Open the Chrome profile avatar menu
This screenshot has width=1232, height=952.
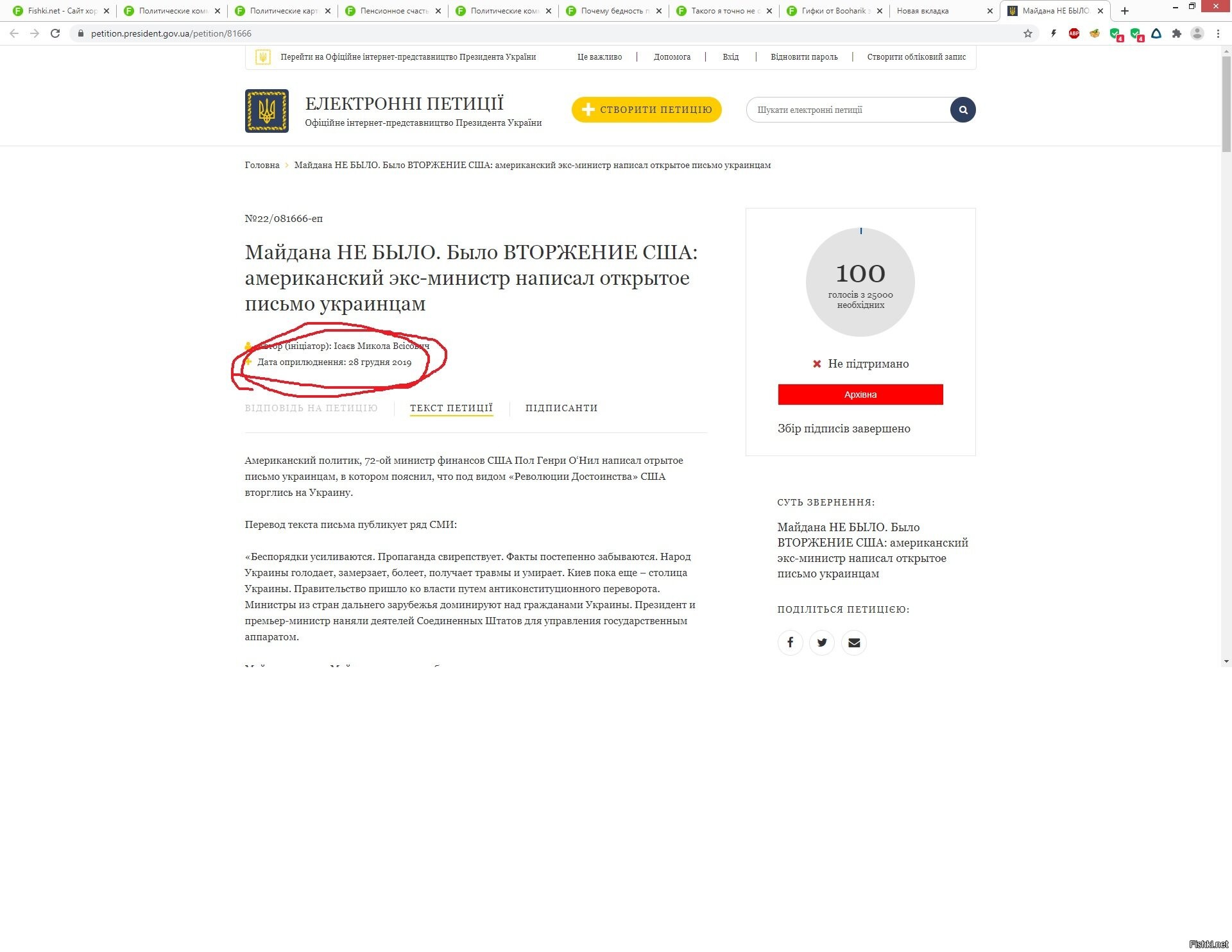1197,33
